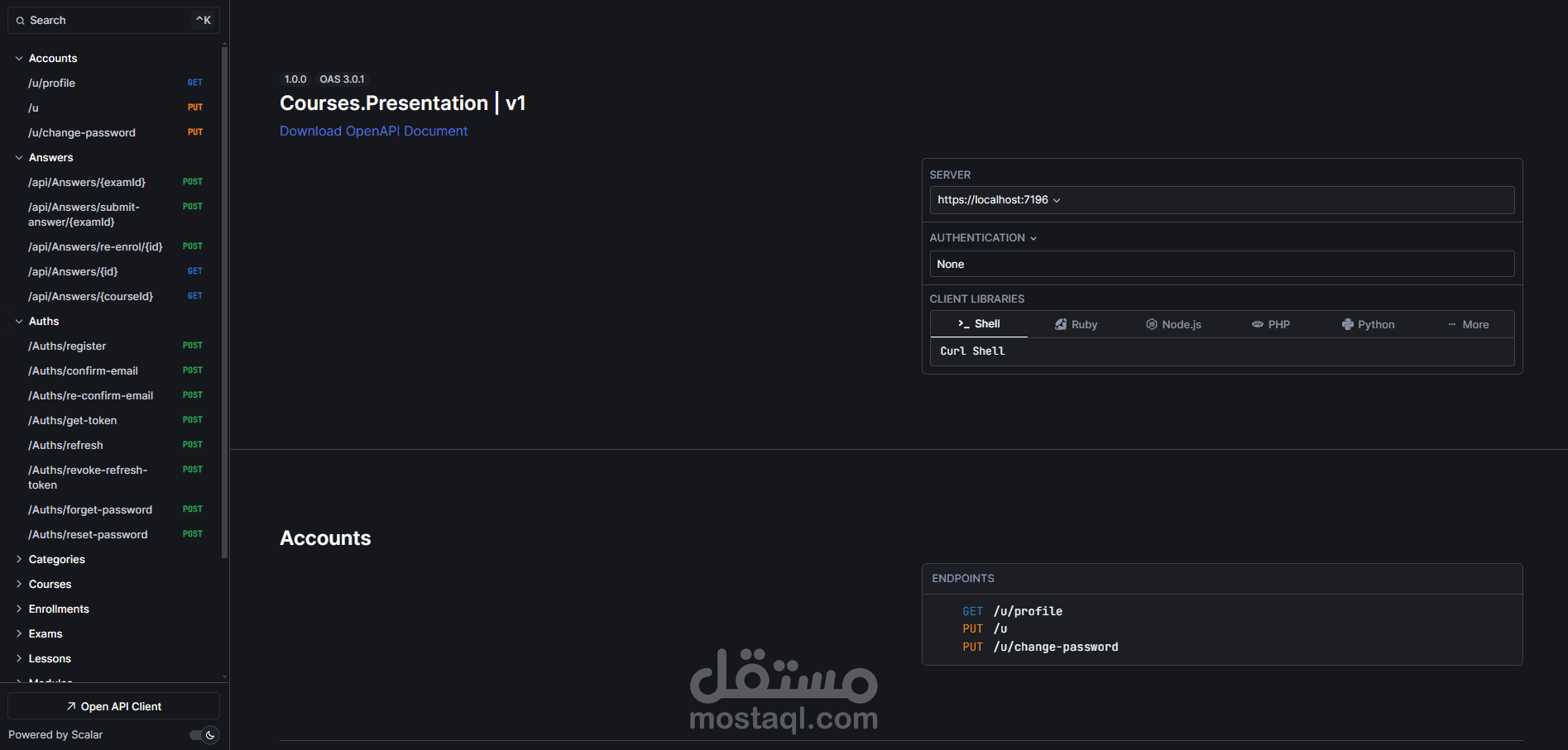
Task: Click the moon icon next to the theme switch
Action: coord(211,735)
